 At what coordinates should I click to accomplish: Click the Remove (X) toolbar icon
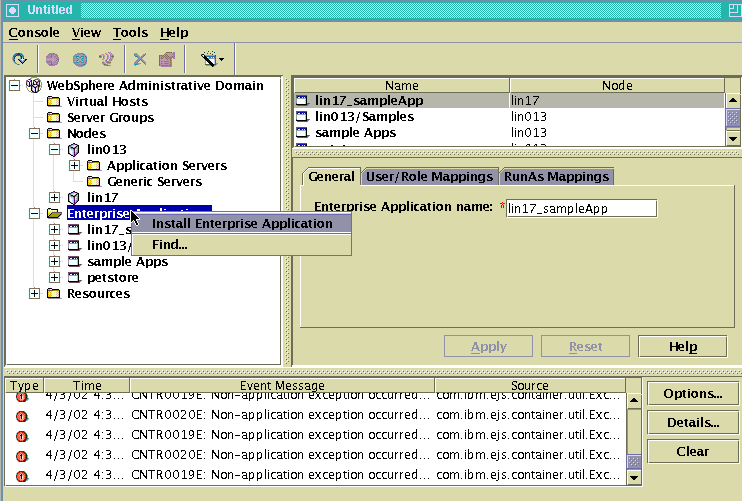(x=140, y=59)
